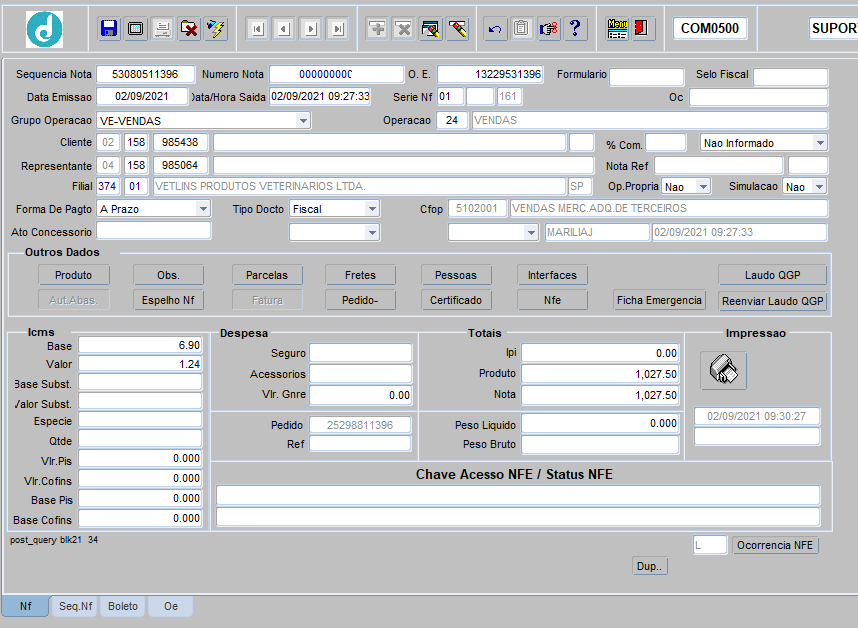Click the Sequencia Nota input field
This screenshot has width=858, height=628.
[146, 74]
